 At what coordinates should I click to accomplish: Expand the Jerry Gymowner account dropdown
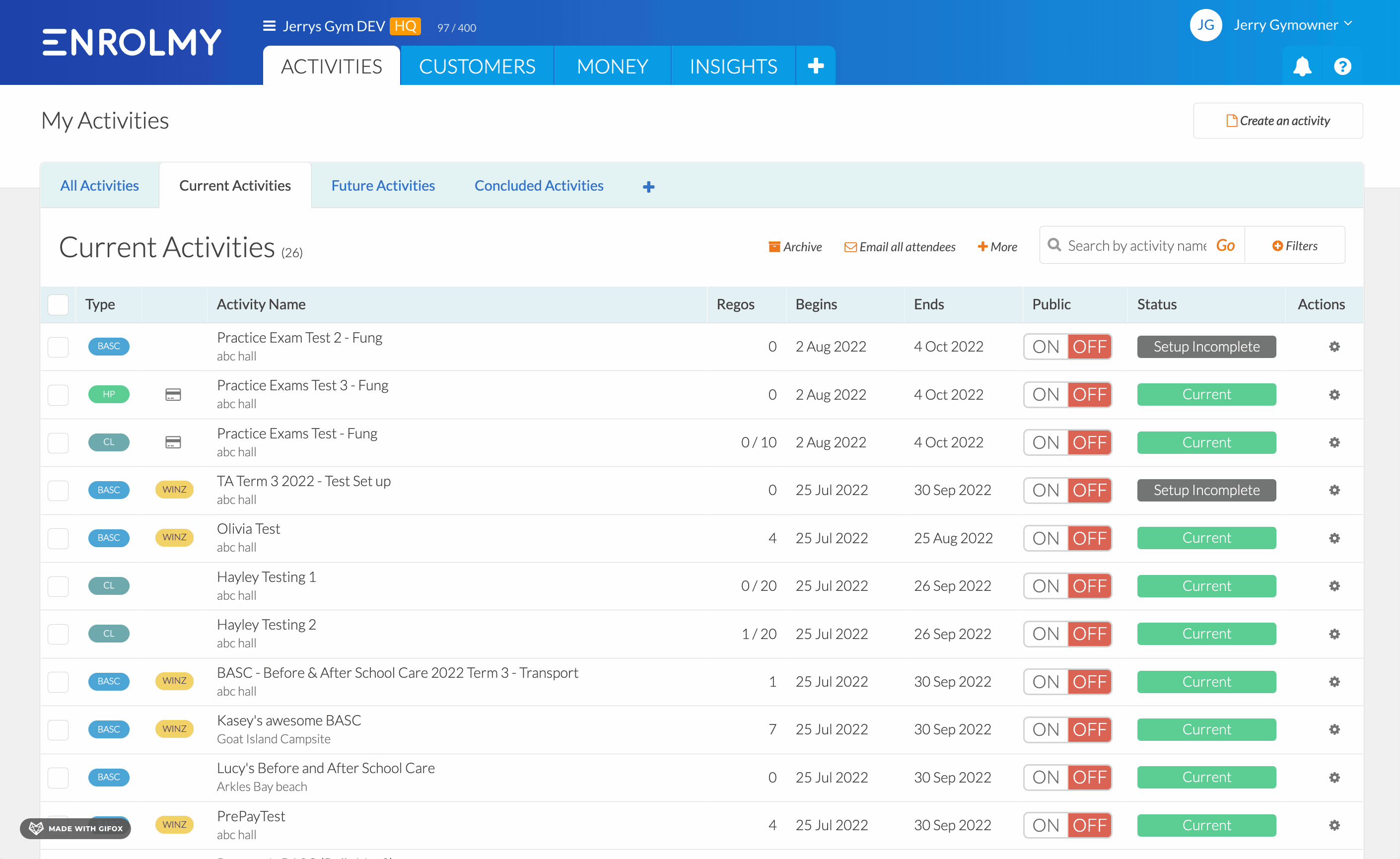click(1293, 25)
